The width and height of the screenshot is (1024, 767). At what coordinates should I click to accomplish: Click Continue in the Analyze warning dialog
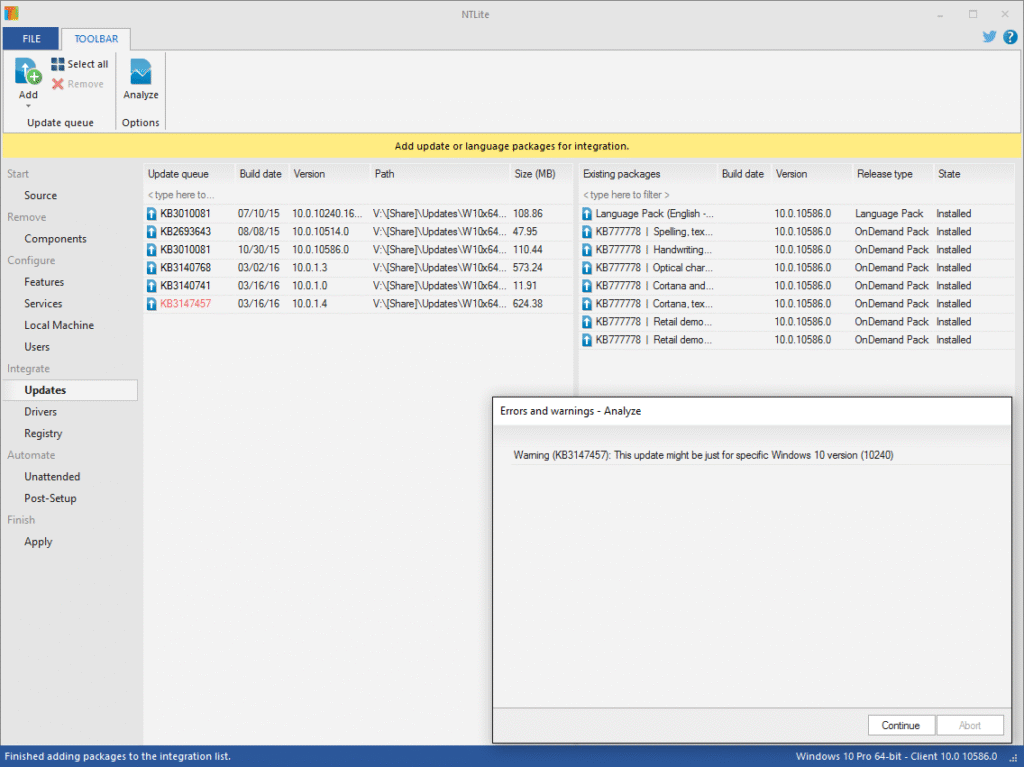[x=901, y=725]
